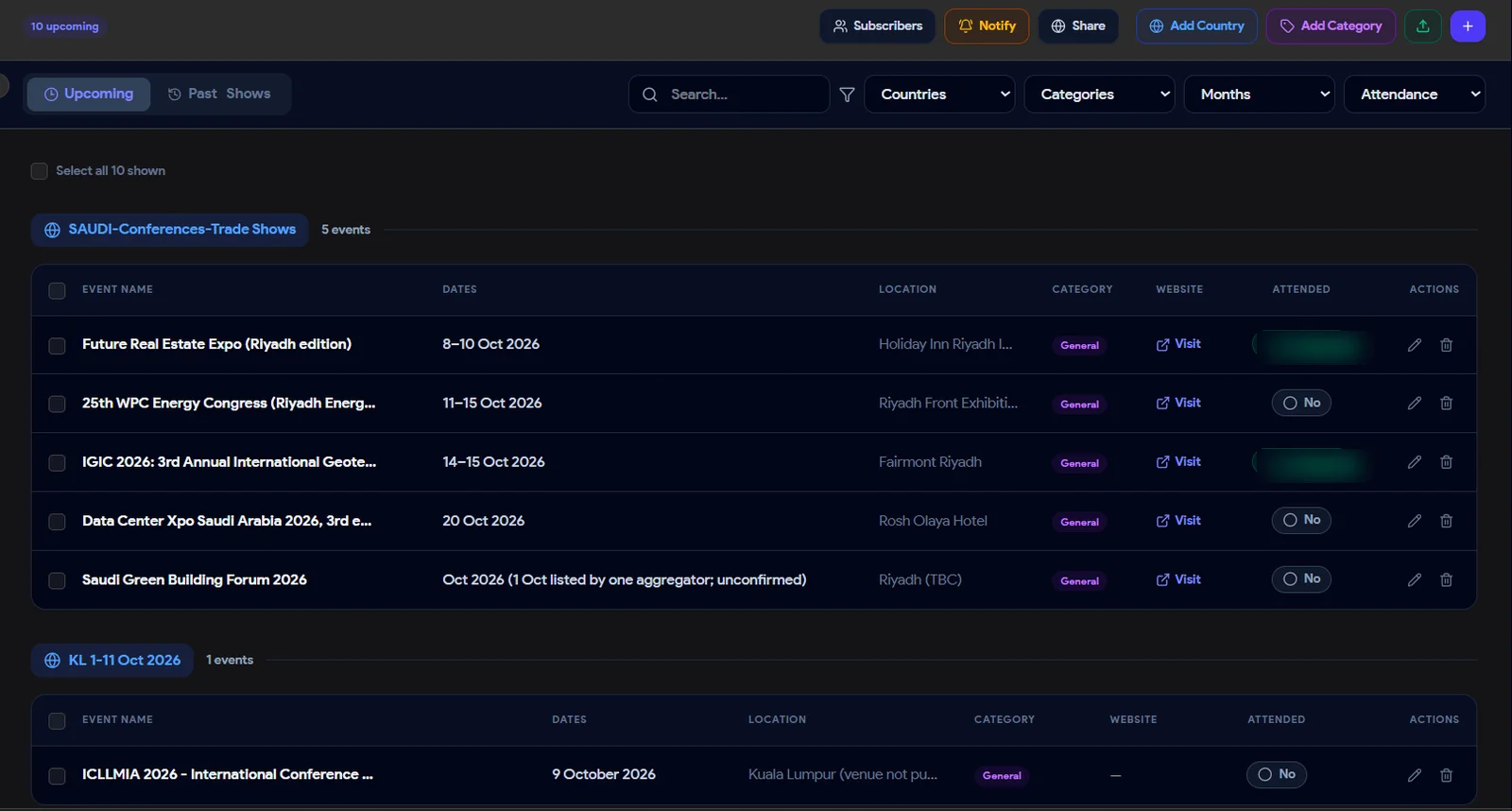This screenshot has height=811, width=1512.
Task: Toggle attended state for IGIC 2026
Action: coord(1311,462)
